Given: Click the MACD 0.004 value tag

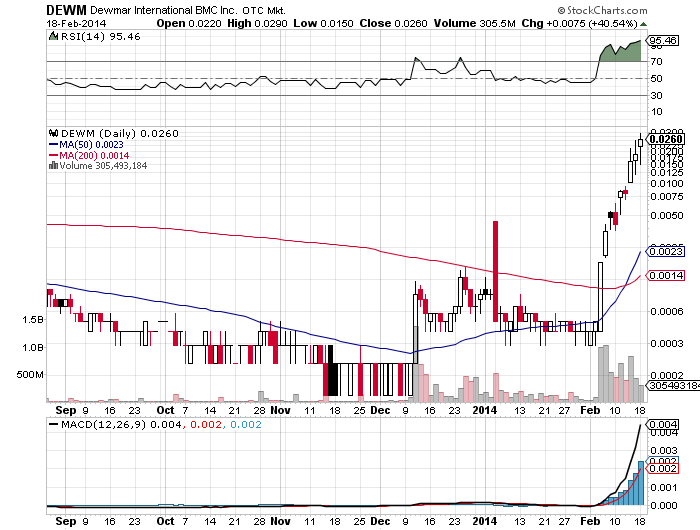Looking at the screenshot, I should pyautogui.click(x=662, y=424).
